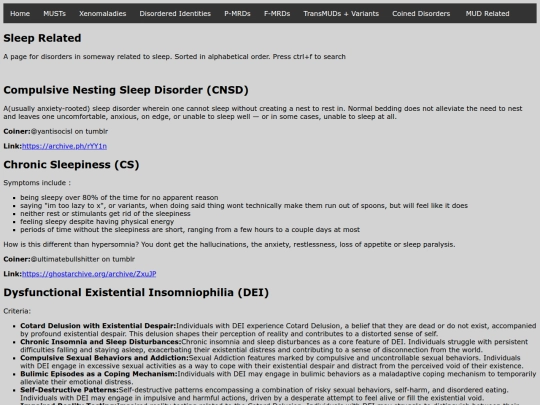The width and height of the screenshot is (540, 405).
Task: Go to Xenomaladies page
Action: coord(103,13)
